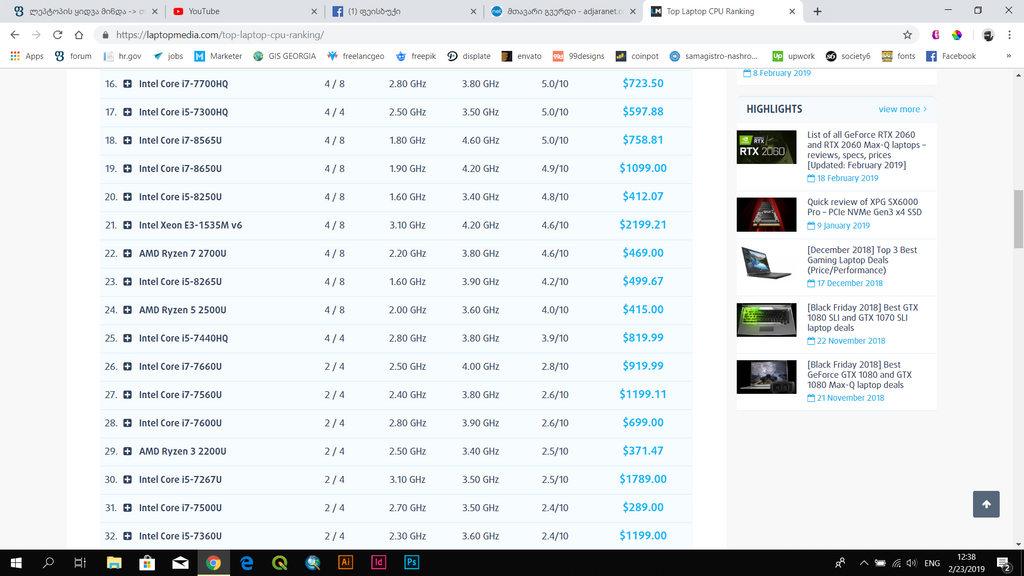The height and width of the screenshot is (576, 1024).
Task: Open 'view more' link in Highlights
Action: (903, 109)
